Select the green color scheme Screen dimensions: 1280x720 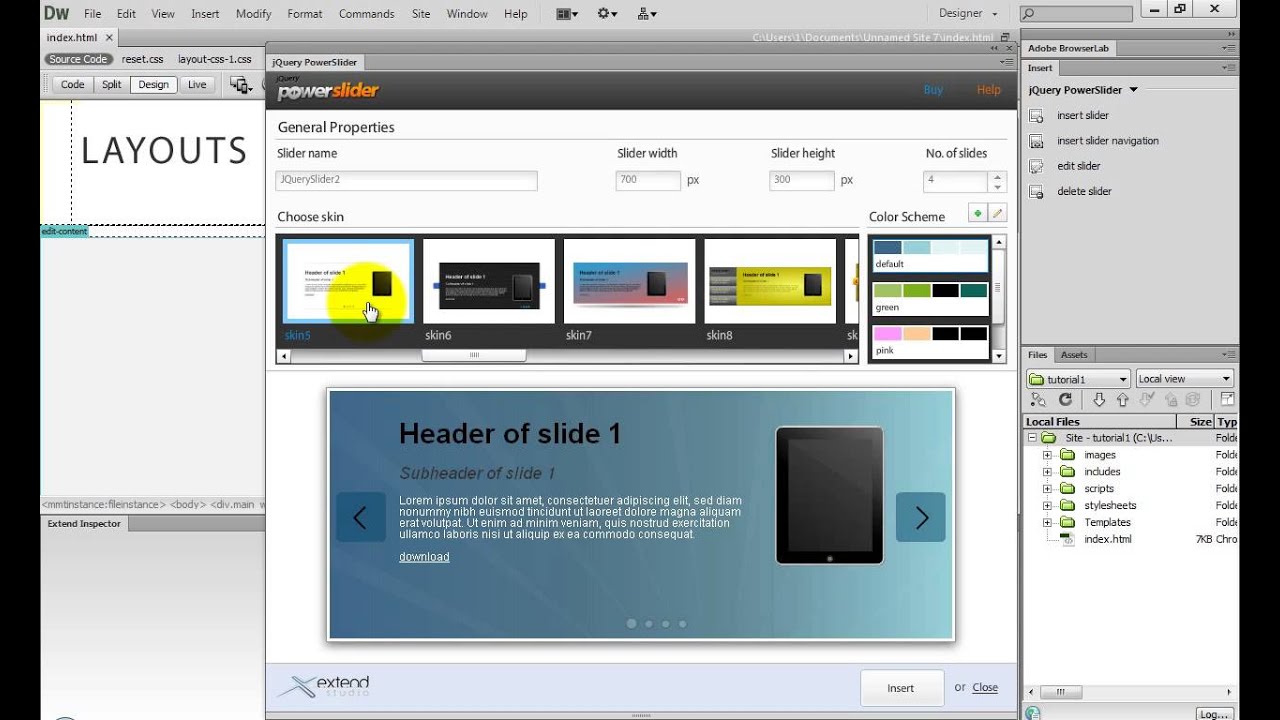[x=930, y=298]
